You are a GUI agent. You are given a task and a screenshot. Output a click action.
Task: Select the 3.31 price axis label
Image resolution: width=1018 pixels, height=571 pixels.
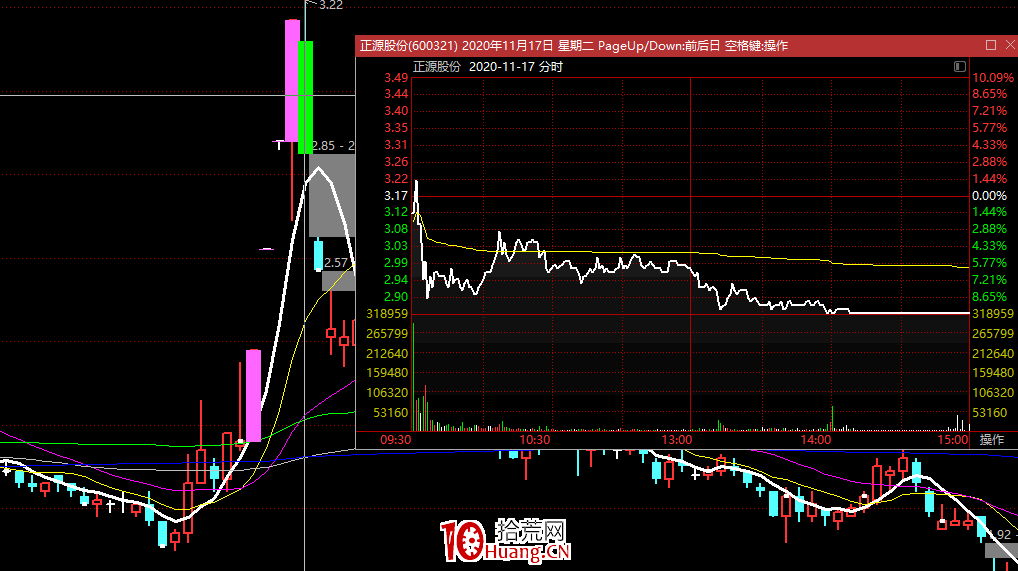coord(396,145)
